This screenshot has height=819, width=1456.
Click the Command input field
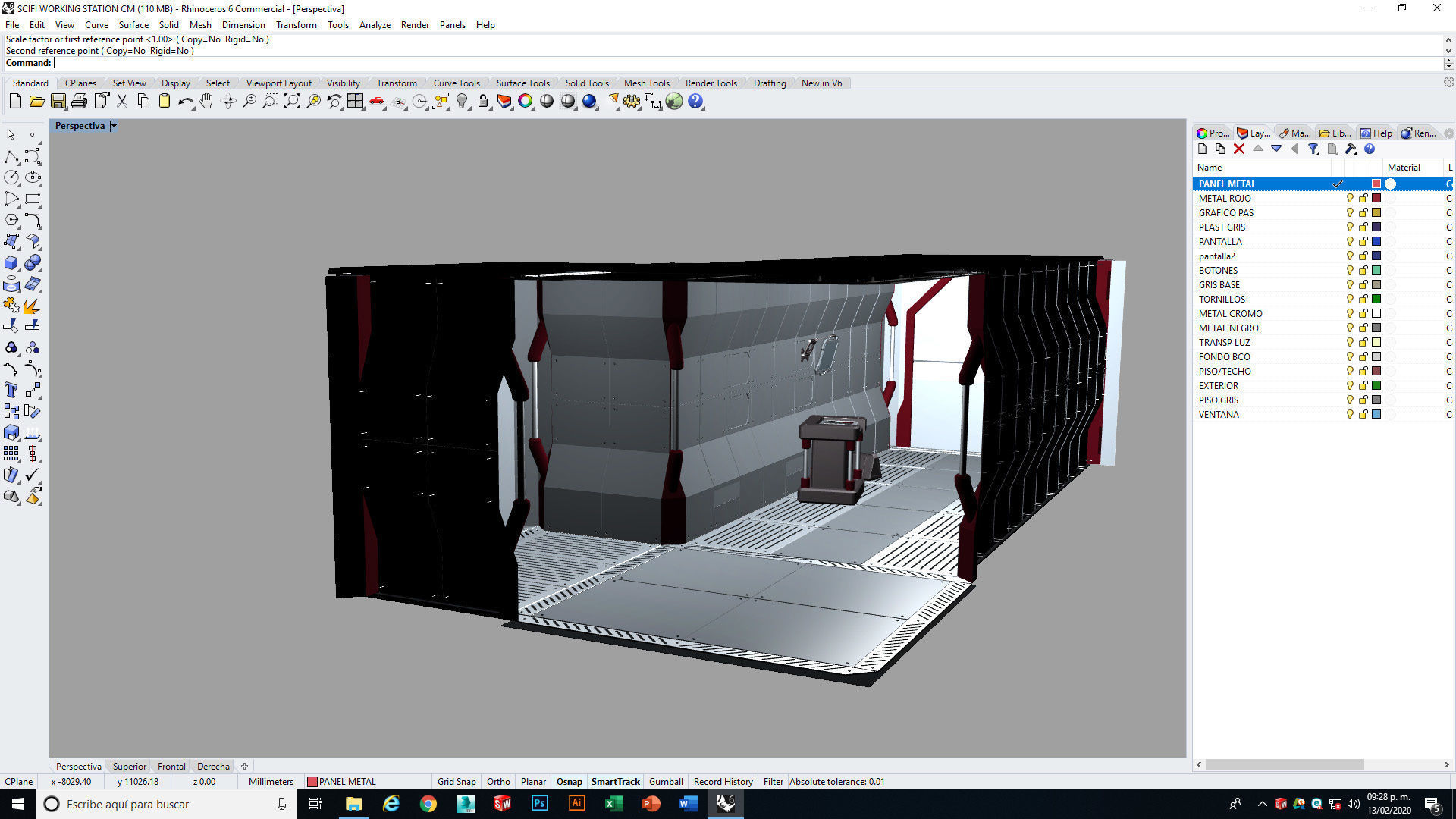747,63
